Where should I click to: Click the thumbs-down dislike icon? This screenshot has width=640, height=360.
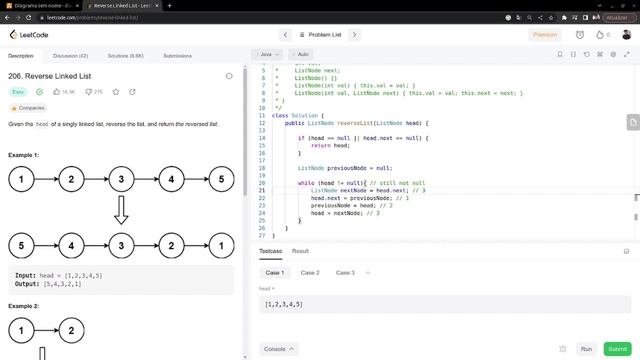point(88,92)
